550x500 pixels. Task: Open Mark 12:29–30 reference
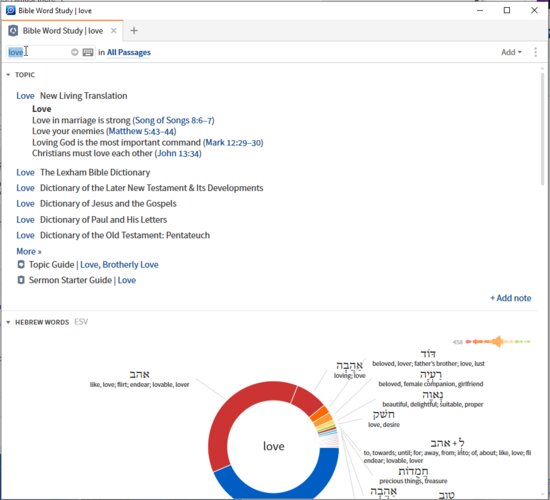coord(233,142)
